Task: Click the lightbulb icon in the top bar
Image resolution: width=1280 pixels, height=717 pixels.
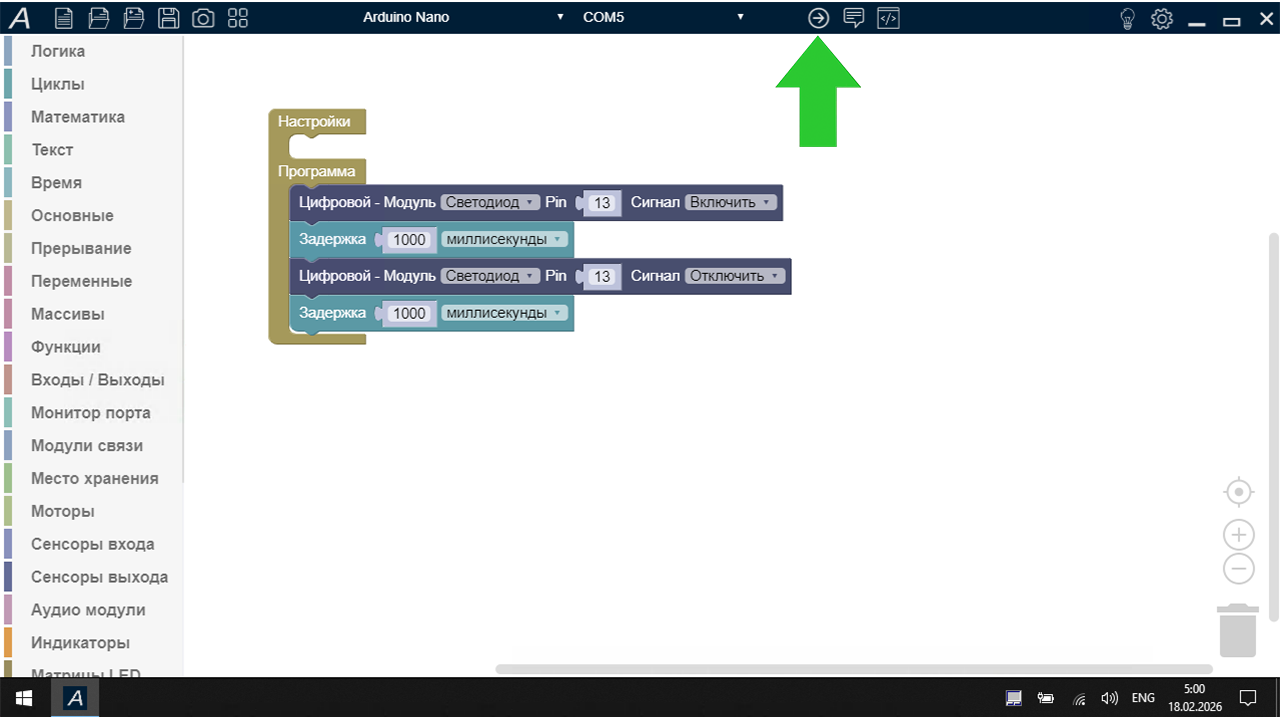Action: pos(1127,18)
